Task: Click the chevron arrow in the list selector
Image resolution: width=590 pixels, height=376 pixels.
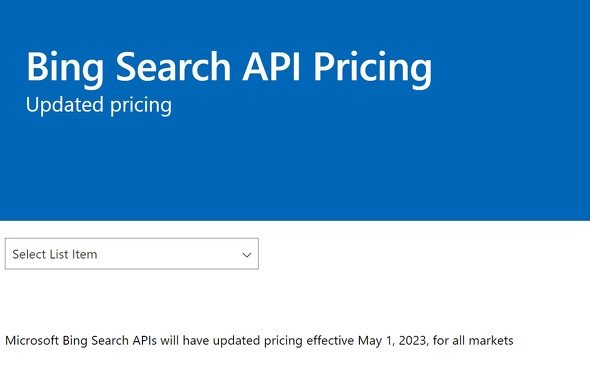Action: click(x=247, y=255)
